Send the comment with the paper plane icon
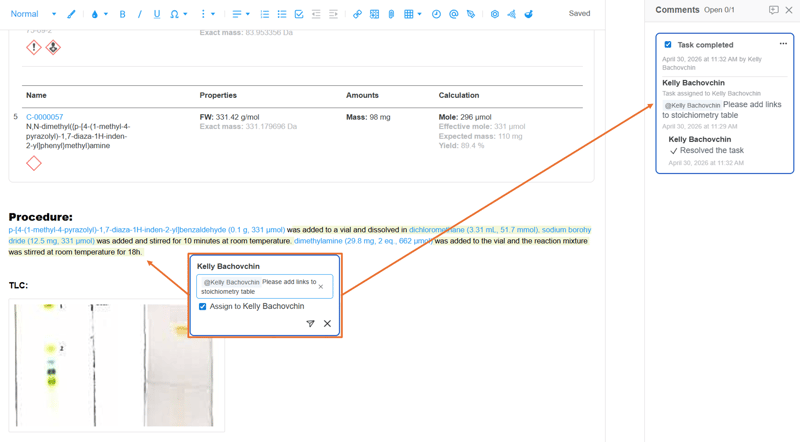Image resolution: width=800 pixels, height=442 pixels. pyautogui.click(x=310, y=324)
